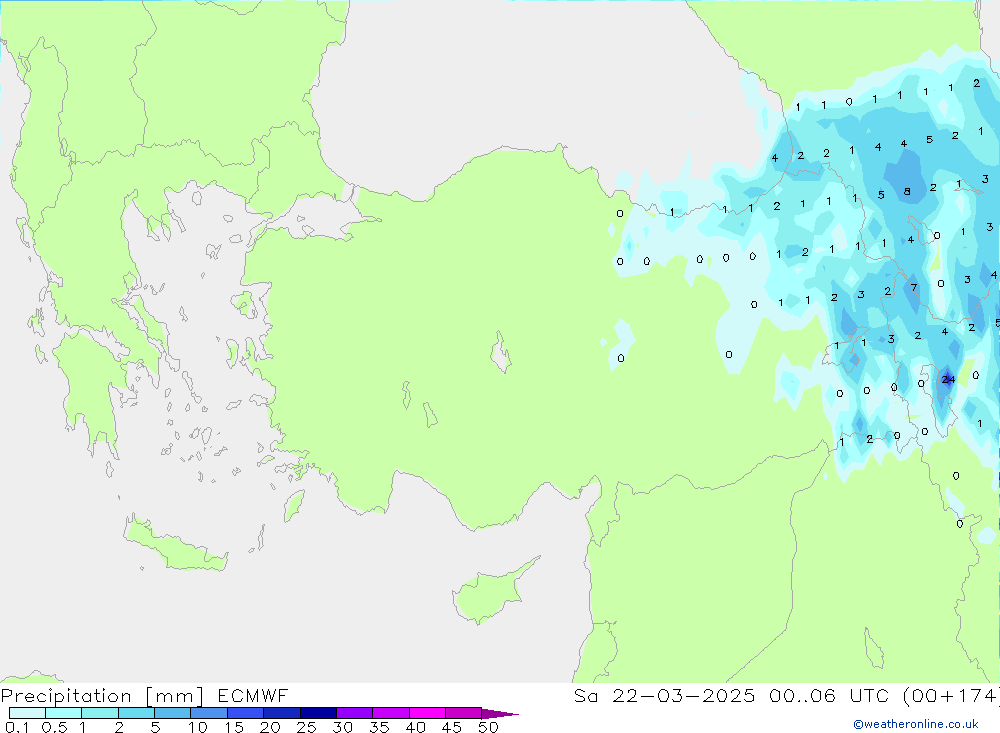1000x733 pixels.
Task: Click the '(00+174)' forecast offset text
Action: click(951, 696)
